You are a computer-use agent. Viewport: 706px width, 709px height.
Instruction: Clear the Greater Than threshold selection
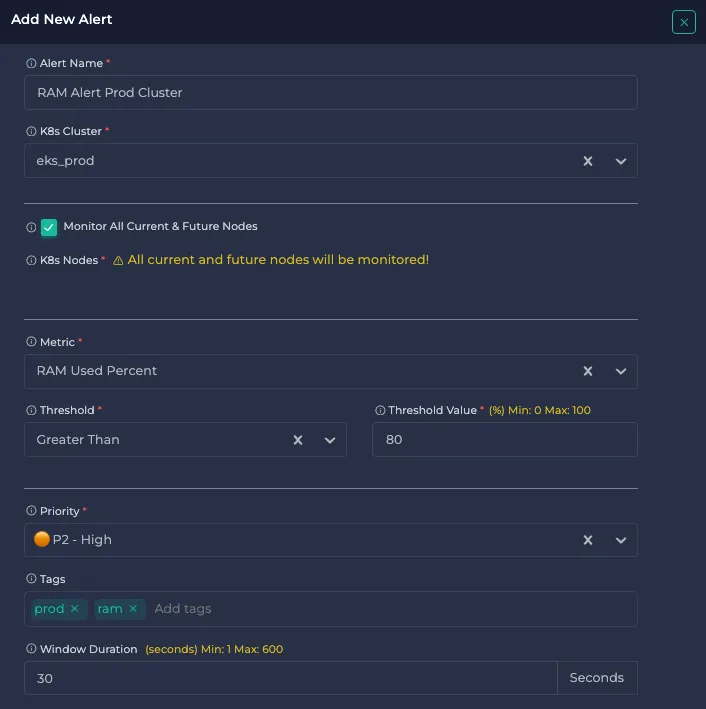[x=298, y=440]
